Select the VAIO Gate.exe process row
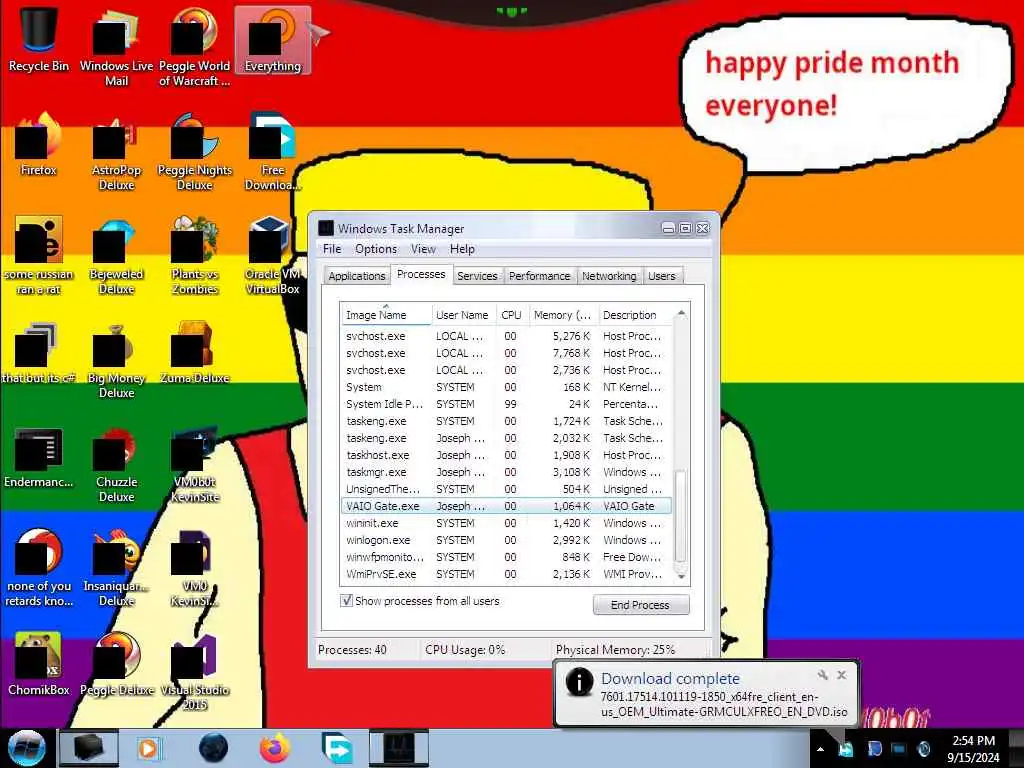 (x=506, y=506)
